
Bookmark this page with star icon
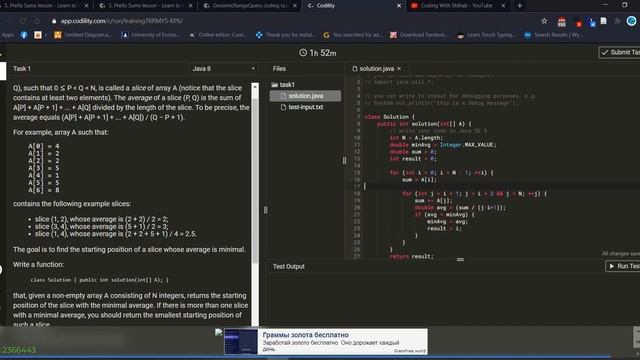coord(544,21)
